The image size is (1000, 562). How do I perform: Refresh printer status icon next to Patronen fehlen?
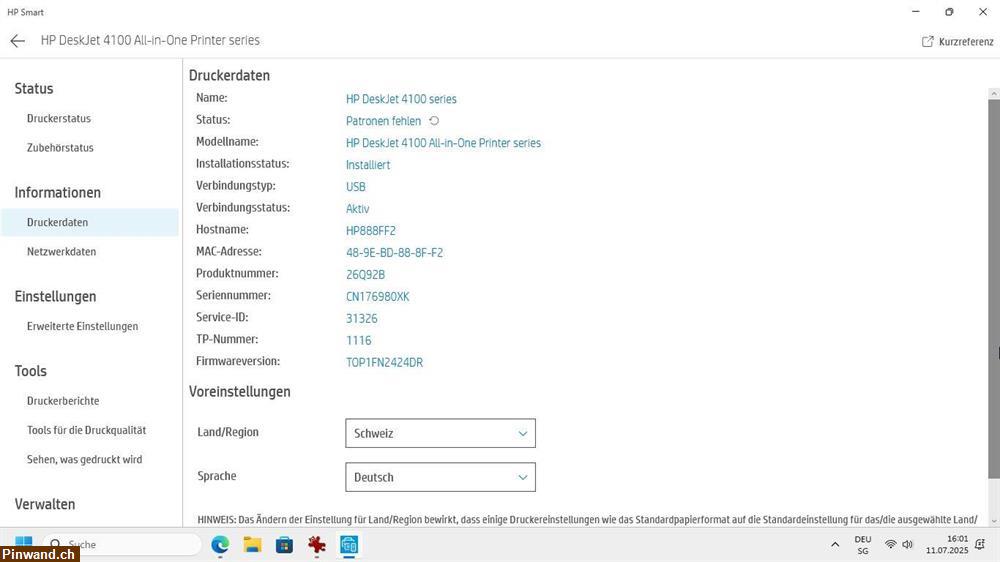(434, 121)
